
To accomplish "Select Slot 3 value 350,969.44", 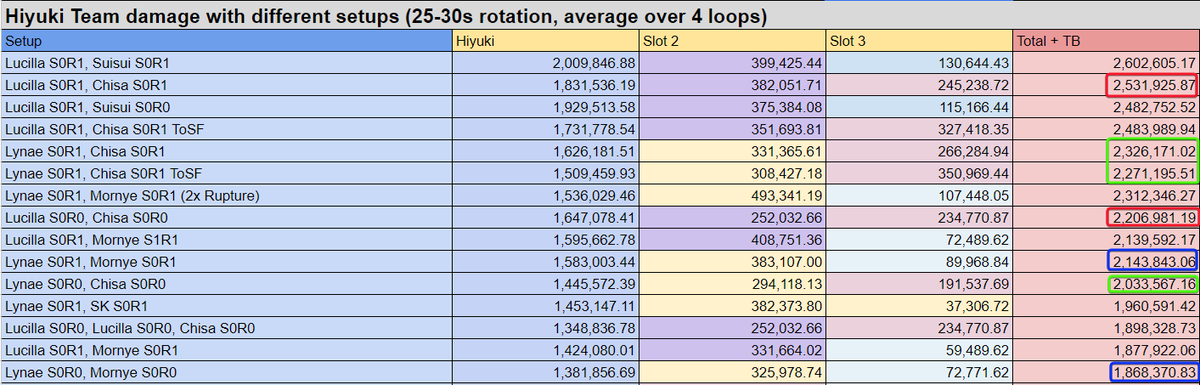I will click(919, 173).
